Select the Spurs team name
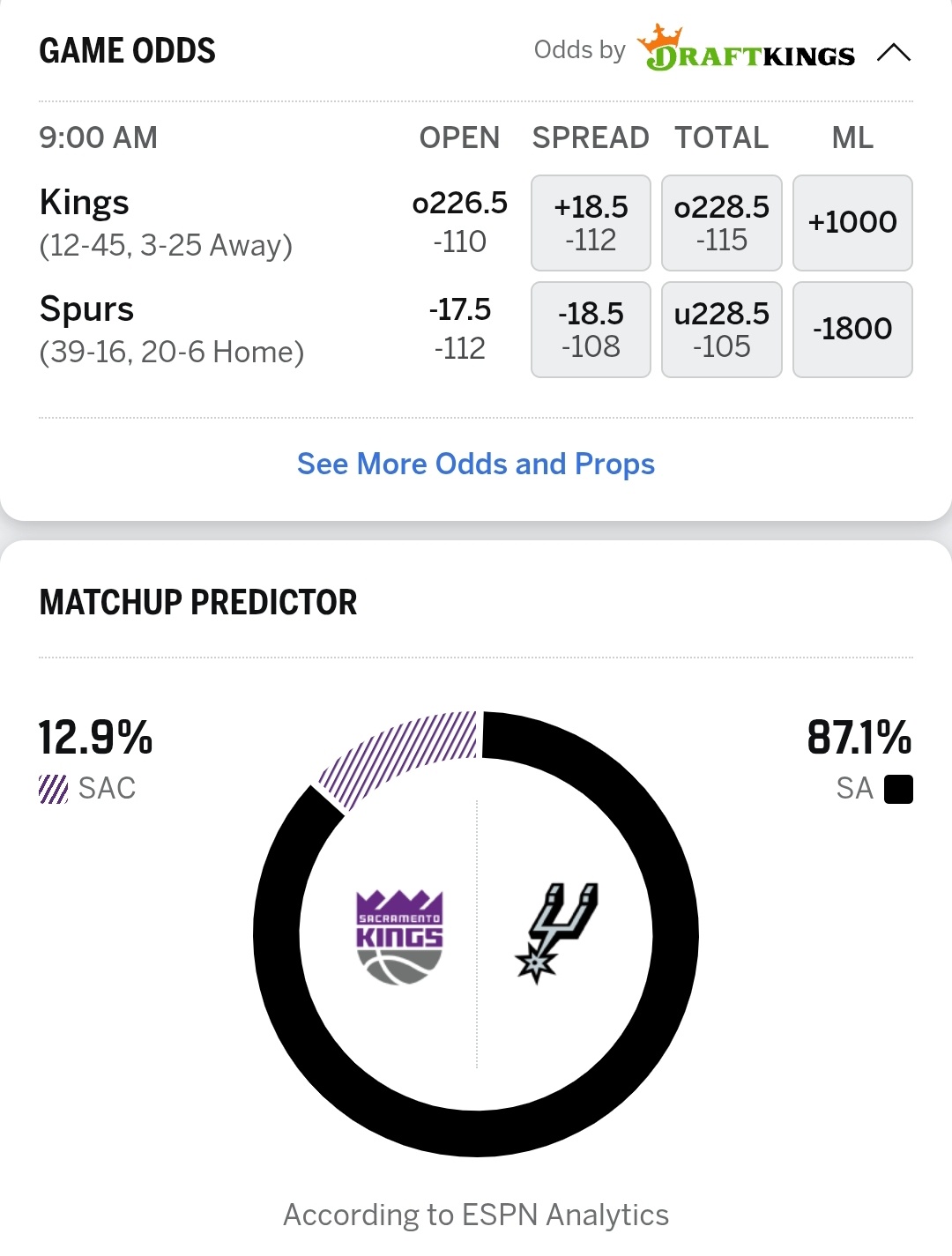The image size is (952, 1256). click(86, 309)
